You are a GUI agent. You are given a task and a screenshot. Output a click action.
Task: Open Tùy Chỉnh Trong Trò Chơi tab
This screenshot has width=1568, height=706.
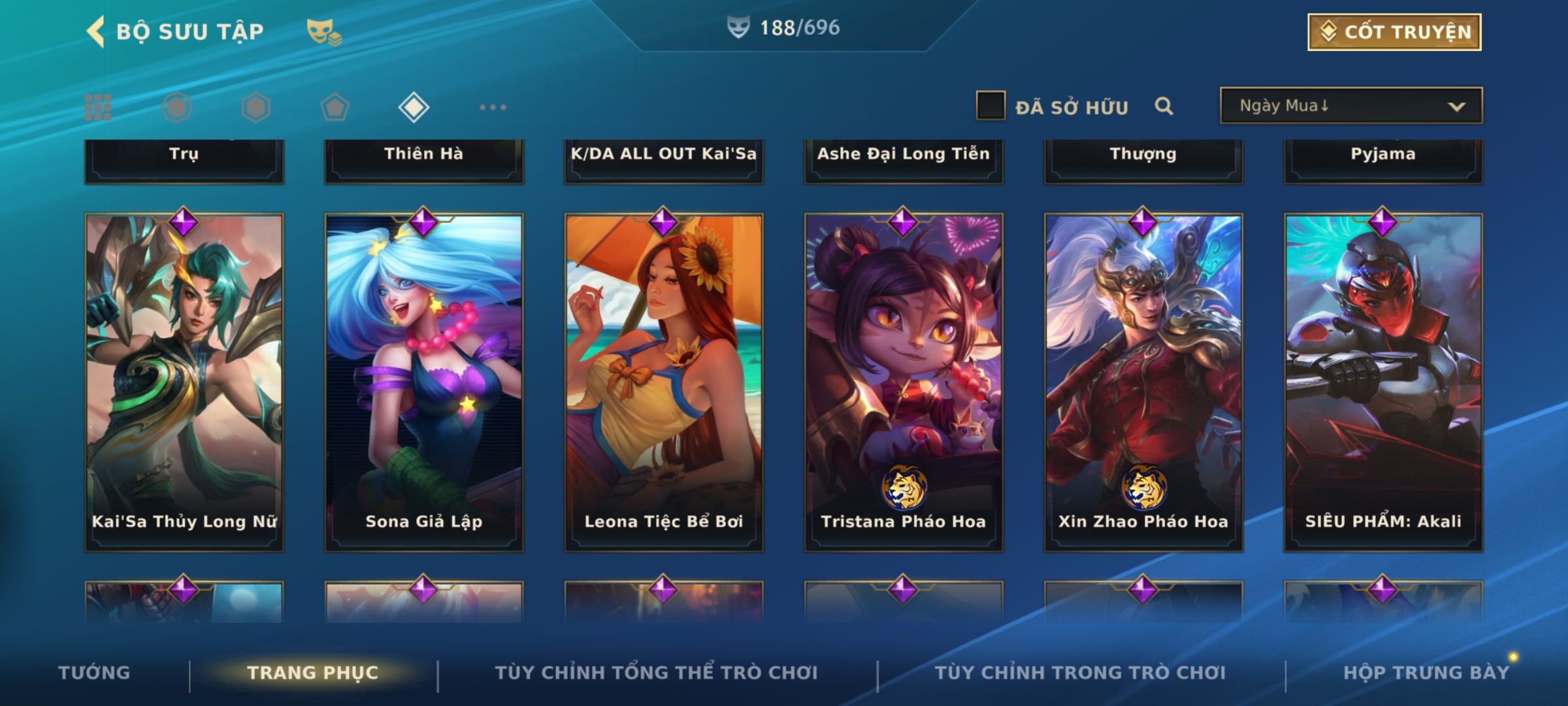pos(1081,673)
